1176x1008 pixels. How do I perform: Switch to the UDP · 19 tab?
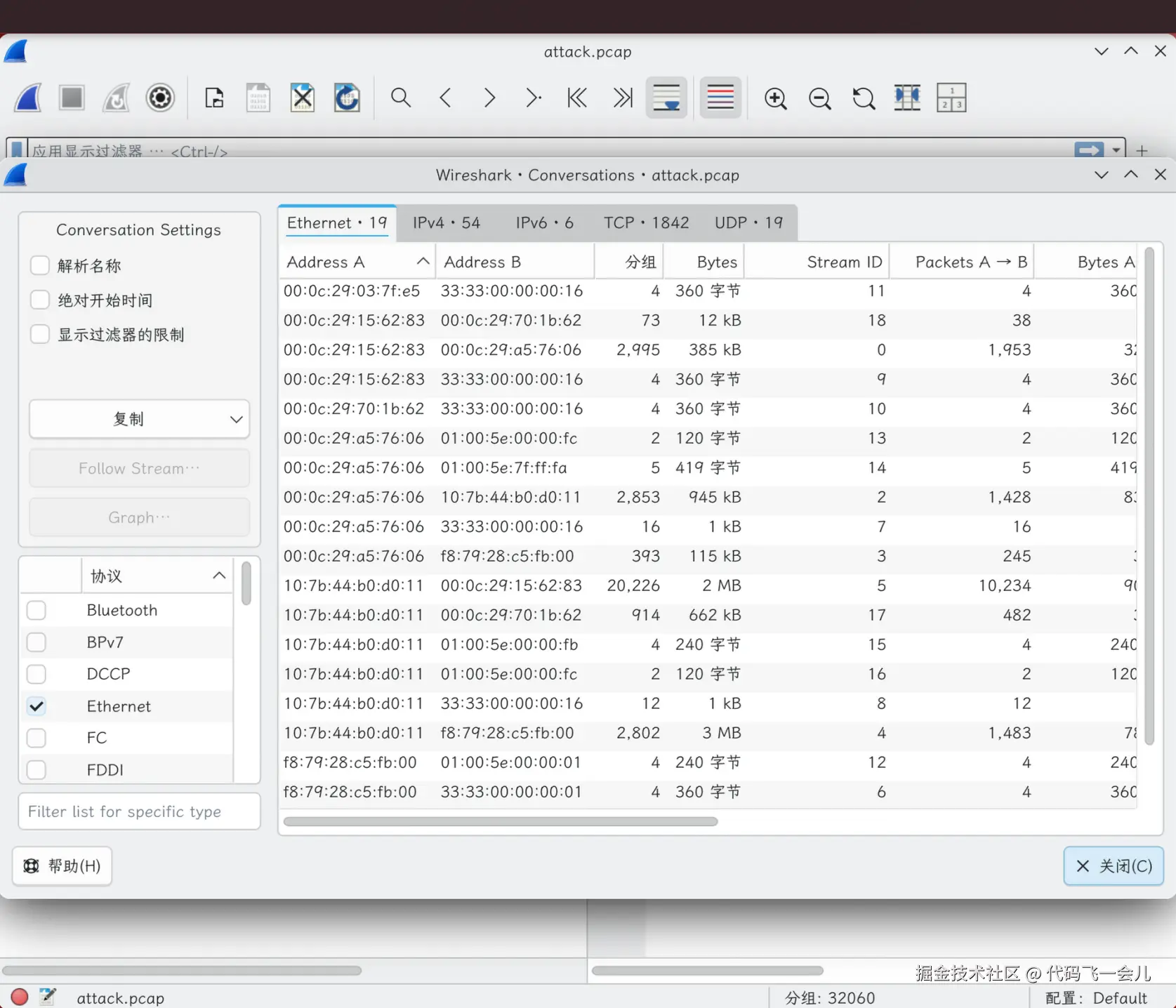pyautogui.click(x=748, y=223)
